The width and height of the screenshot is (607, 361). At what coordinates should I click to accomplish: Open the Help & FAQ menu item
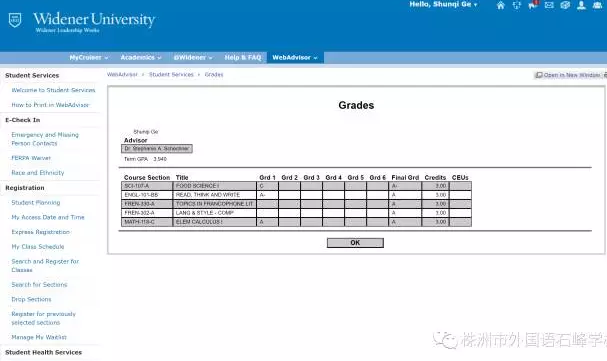(x=243, y=57)
